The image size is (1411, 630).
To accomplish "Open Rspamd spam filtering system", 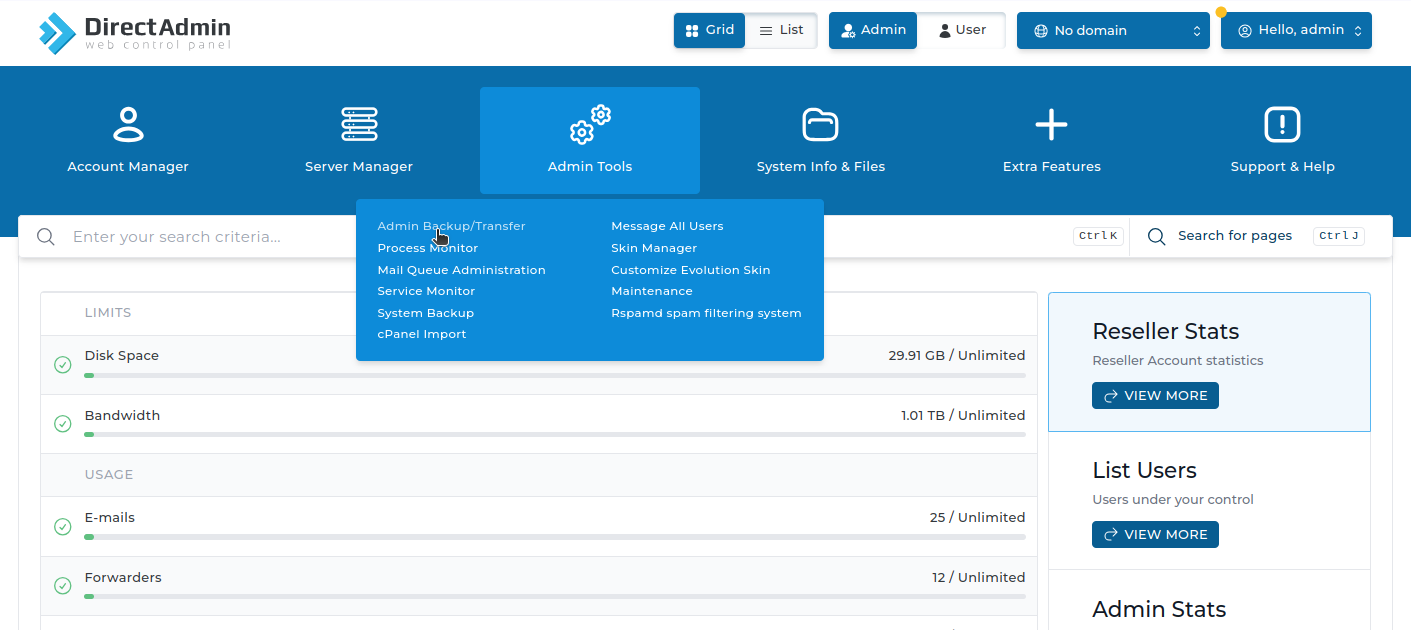I will 706,313.
